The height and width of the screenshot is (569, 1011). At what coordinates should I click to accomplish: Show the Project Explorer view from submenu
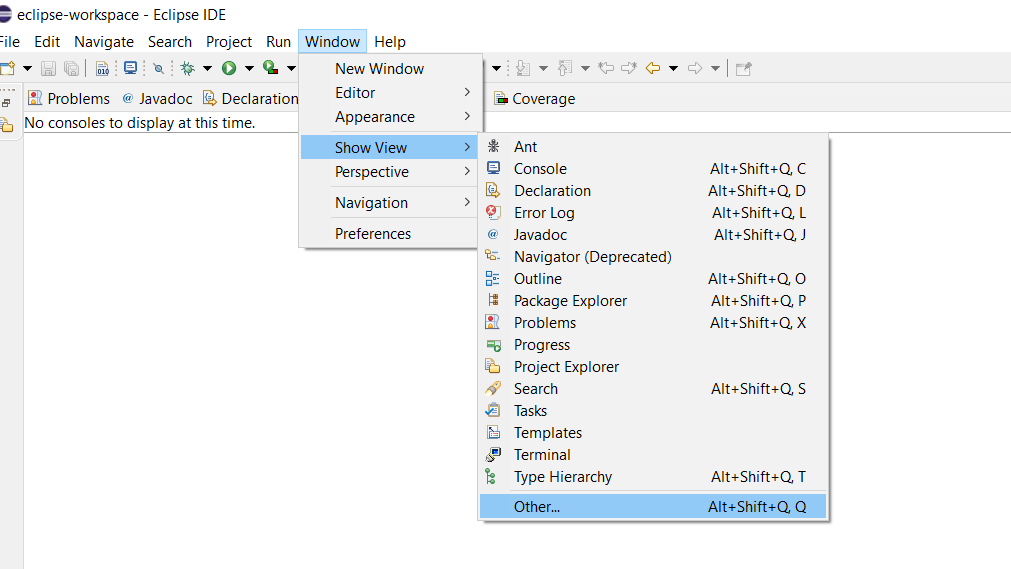tap(653, 367)
